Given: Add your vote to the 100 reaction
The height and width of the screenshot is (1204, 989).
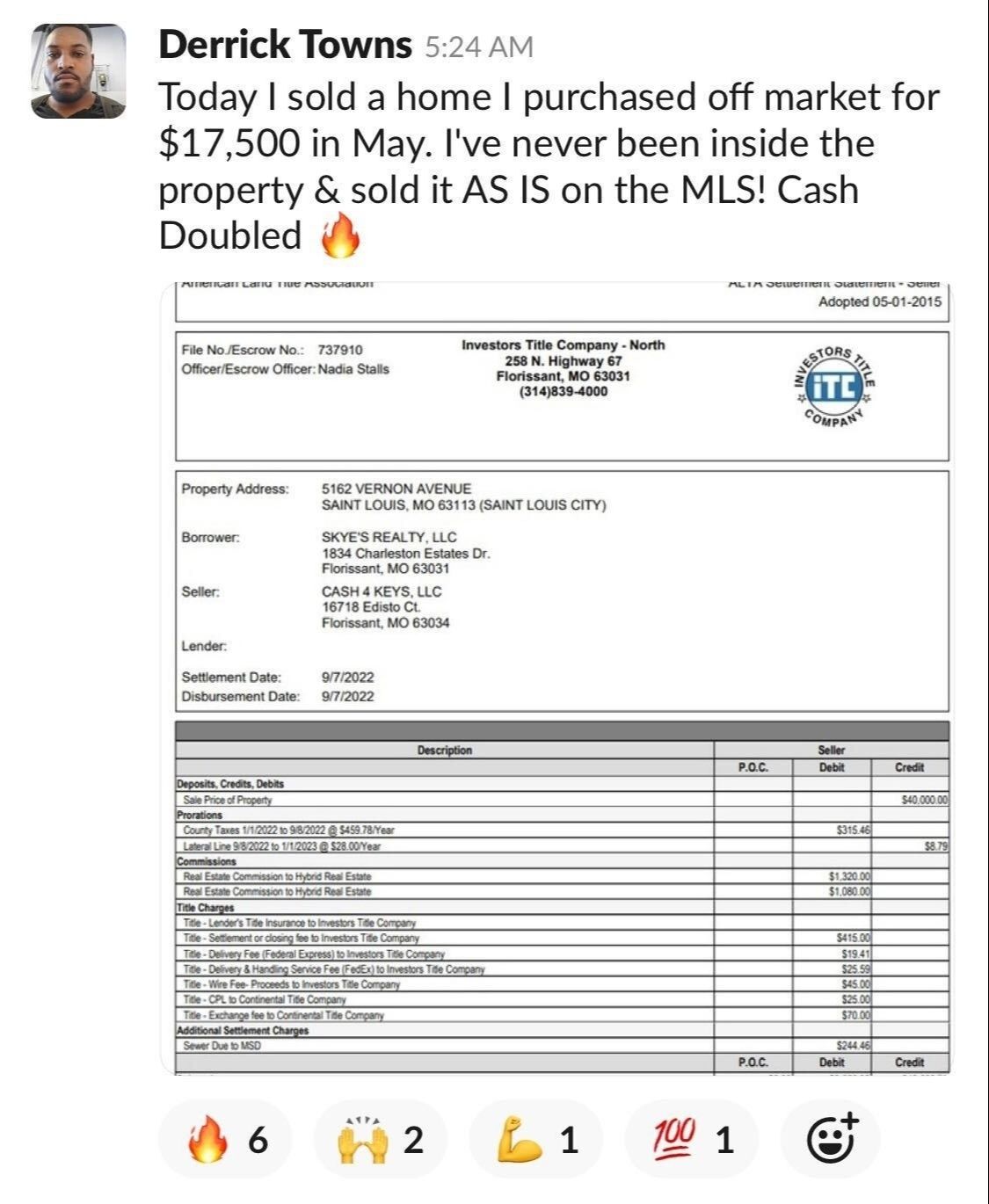Looking at the screenshot, I should tap(691, 1140).
